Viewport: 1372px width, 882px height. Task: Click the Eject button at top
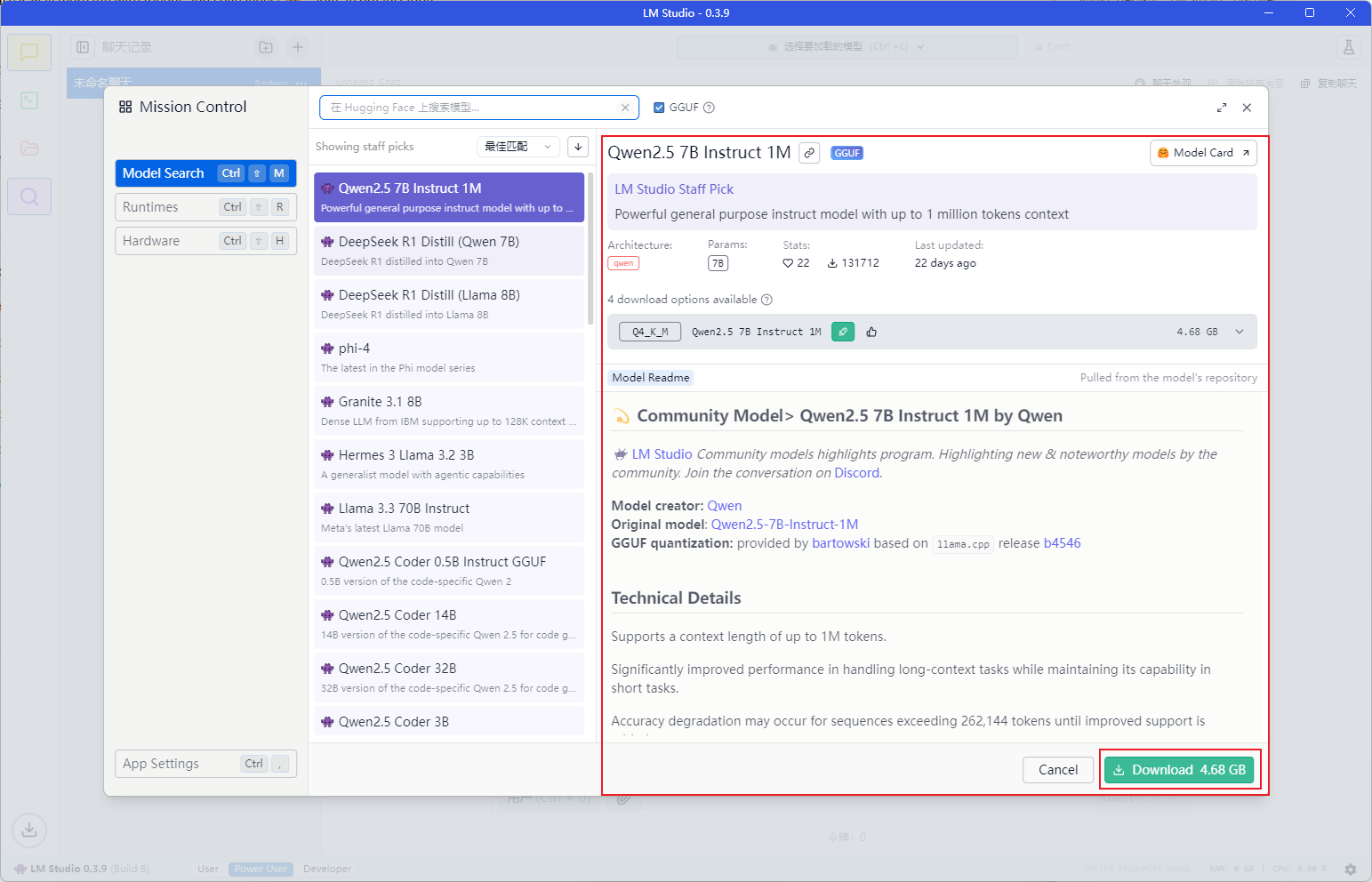pos(1052,47)
